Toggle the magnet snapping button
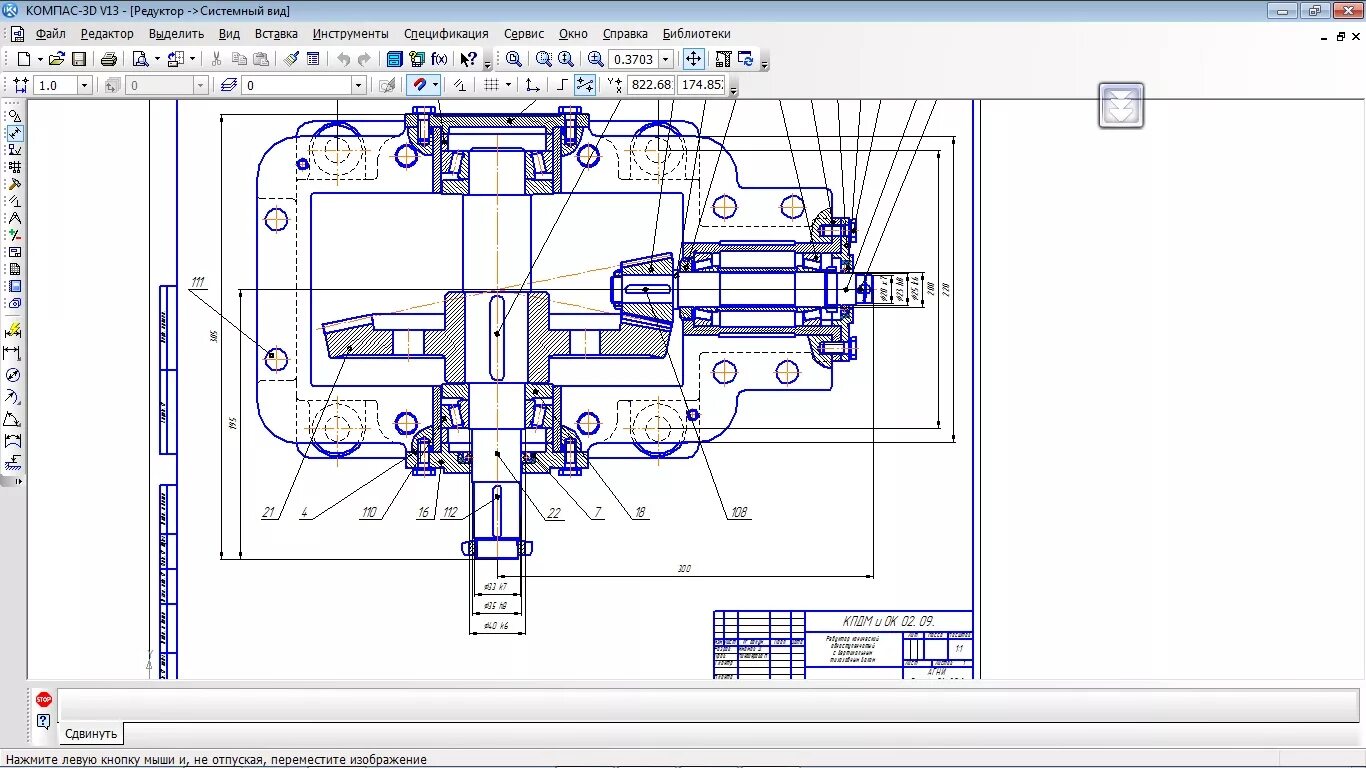Viewport: 1366px width, 768px height. (420, 85)
